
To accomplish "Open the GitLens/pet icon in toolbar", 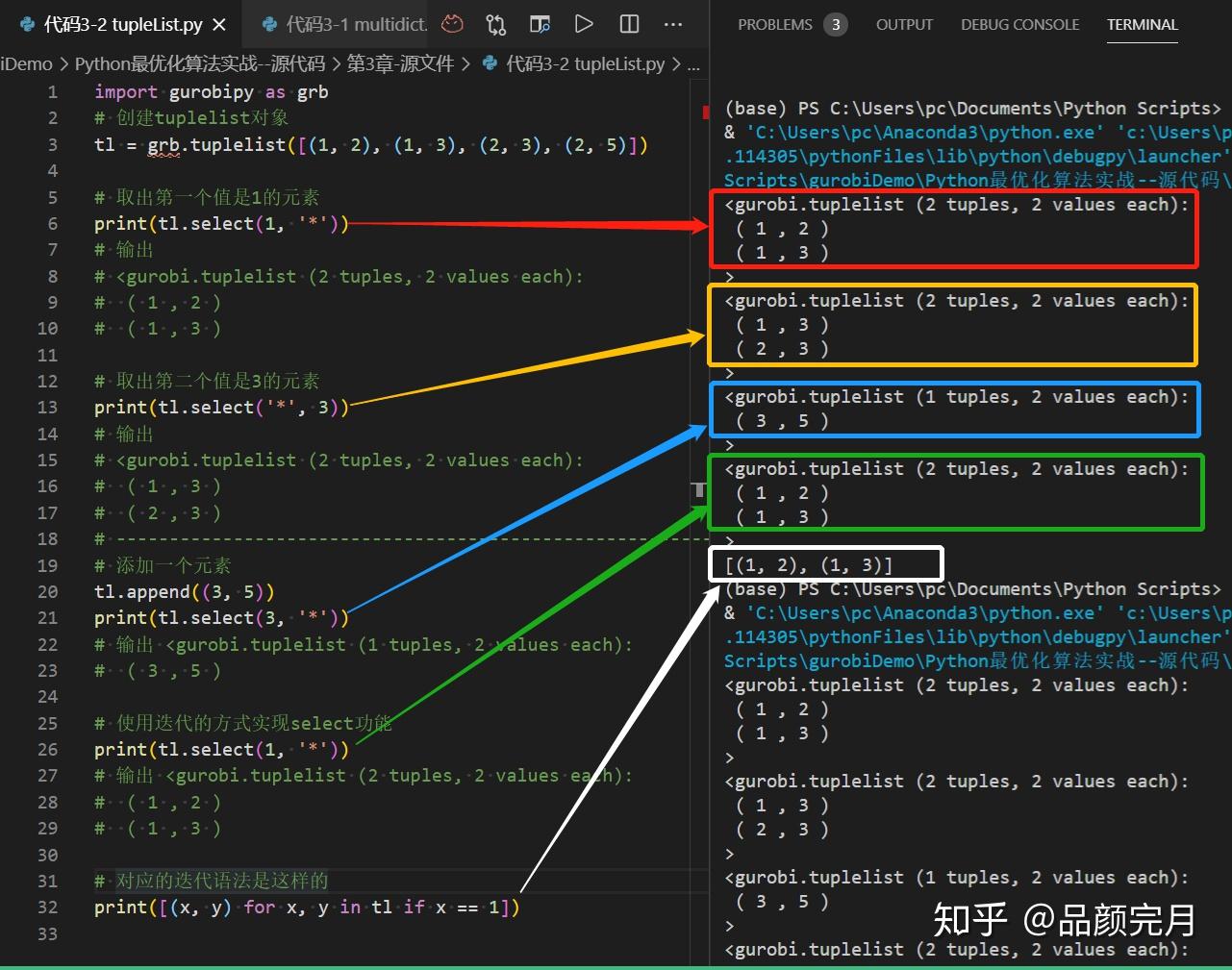I will [x=452, y=24].
